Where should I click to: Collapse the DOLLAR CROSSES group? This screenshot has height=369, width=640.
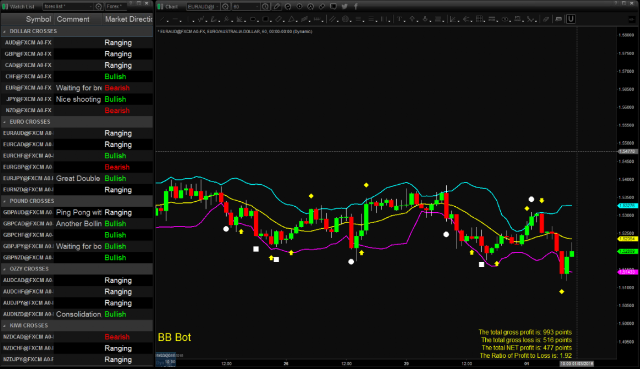point(4,31)
